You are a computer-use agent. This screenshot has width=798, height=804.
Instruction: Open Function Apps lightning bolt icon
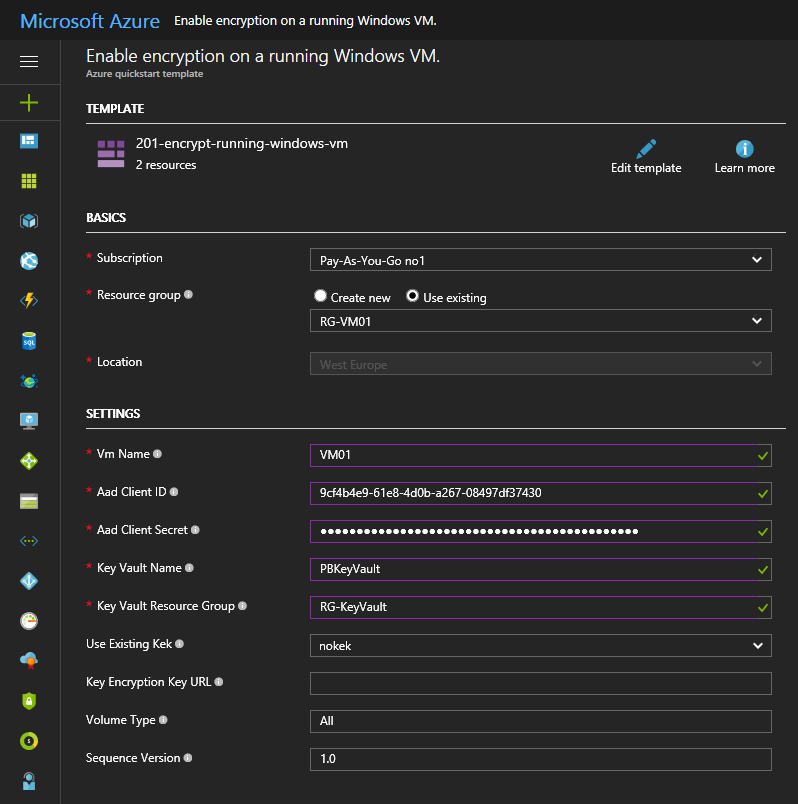point(29,301)
